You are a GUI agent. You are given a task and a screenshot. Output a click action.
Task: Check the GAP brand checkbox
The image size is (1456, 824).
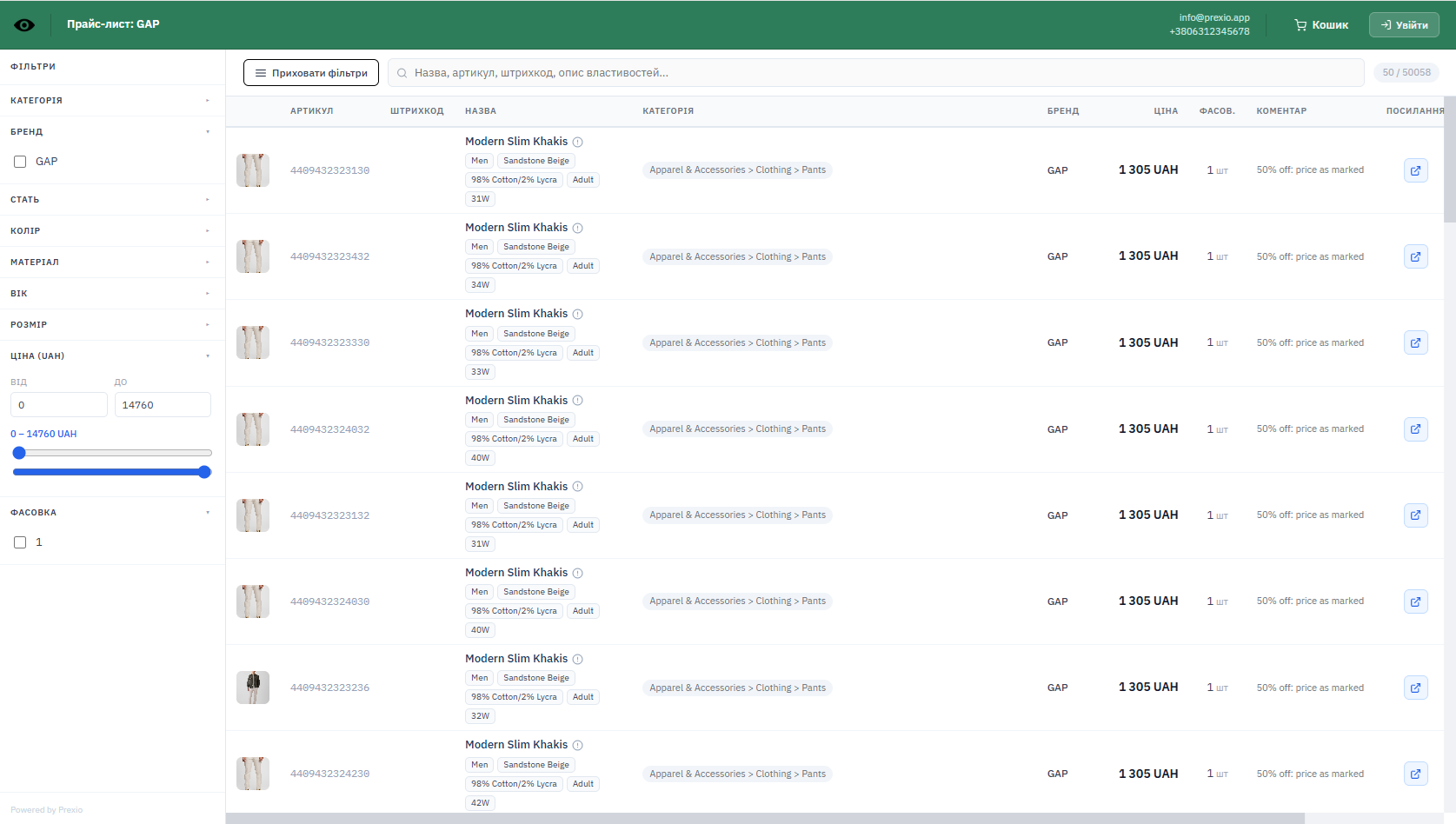pyautogui.click(x=20, y=162)
